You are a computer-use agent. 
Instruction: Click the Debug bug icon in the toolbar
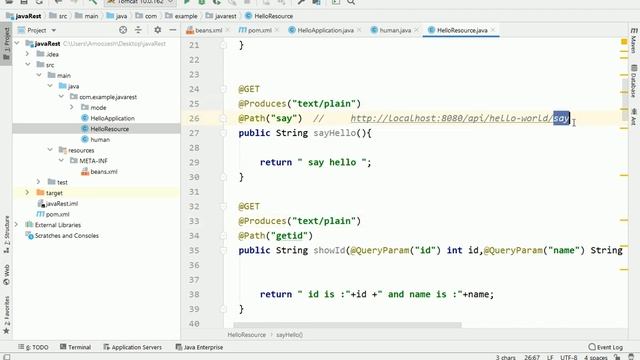click(202, 2)
